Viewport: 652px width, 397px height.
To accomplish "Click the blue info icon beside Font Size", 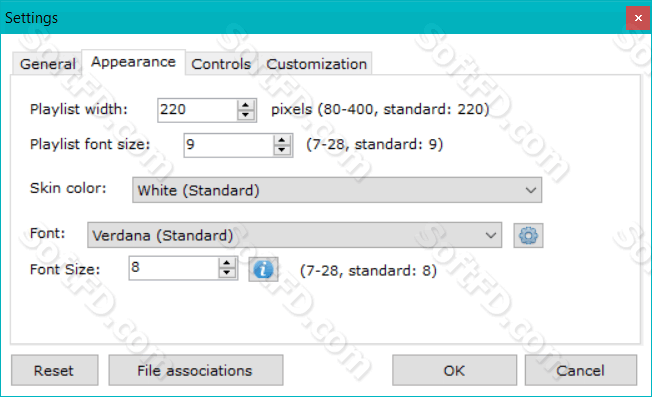I will 263,269.
